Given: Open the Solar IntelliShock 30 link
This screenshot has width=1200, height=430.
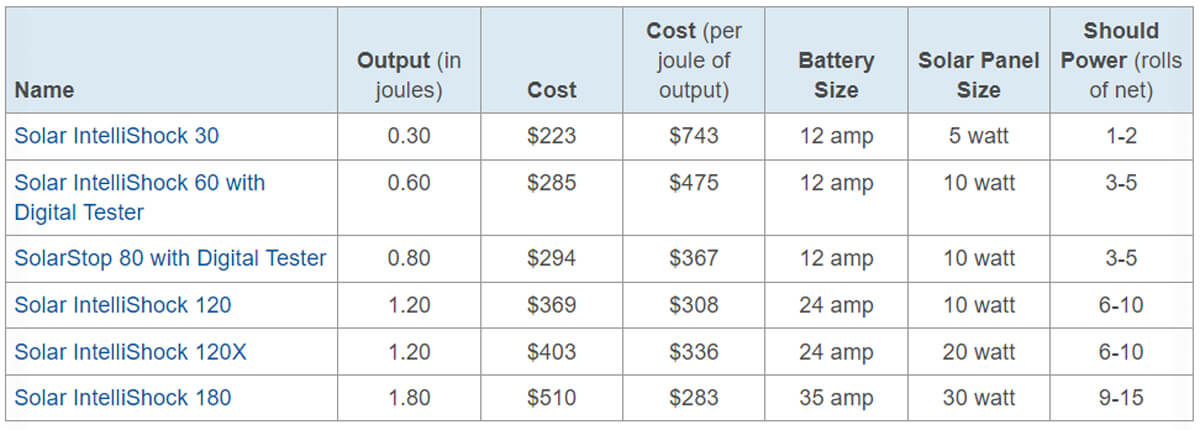Looking at the screenshot, I should 116,136.
